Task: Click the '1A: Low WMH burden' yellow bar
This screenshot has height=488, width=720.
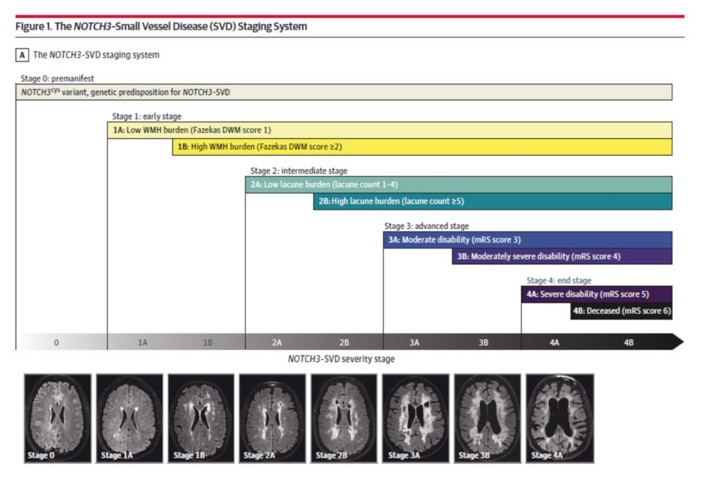Action: pyautogui.click(x=390, y=130)
